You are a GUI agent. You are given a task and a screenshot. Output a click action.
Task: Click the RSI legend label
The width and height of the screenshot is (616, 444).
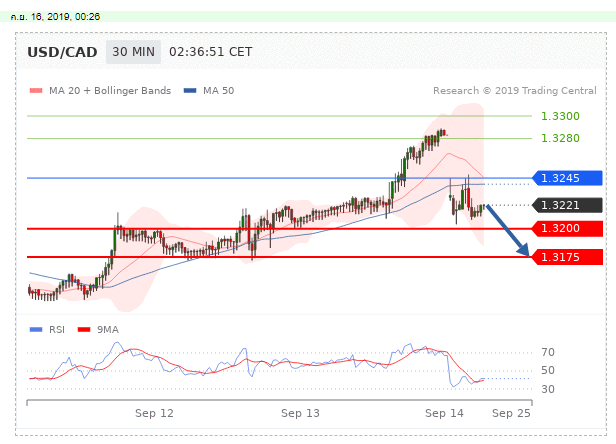tap(57, 330)
